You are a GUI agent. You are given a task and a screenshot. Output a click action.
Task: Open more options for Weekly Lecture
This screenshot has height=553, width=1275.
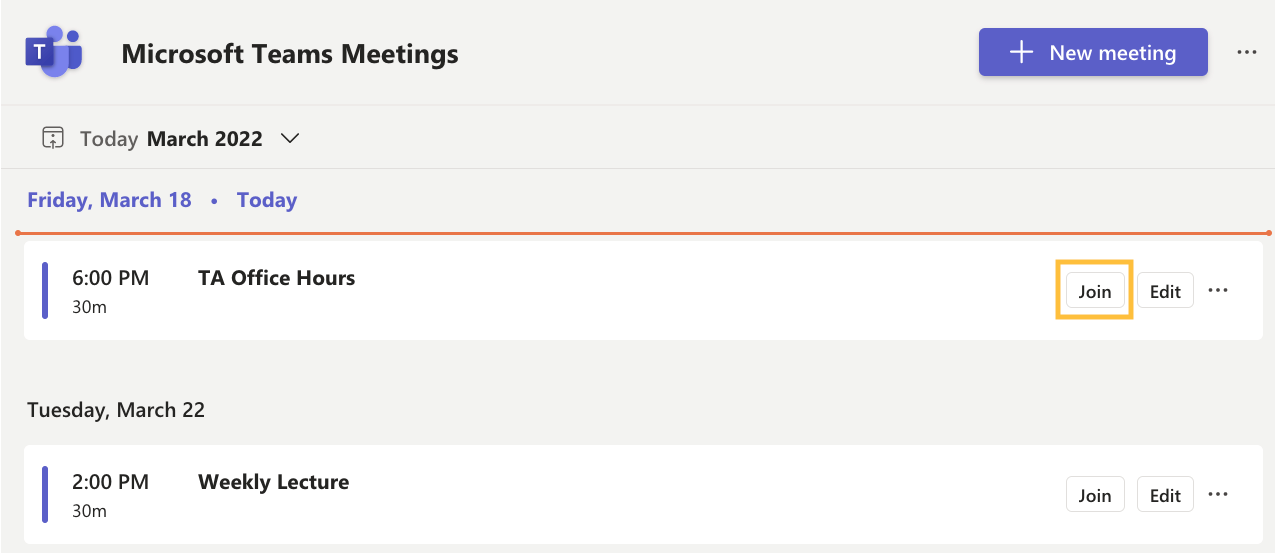click(1217, 494)
